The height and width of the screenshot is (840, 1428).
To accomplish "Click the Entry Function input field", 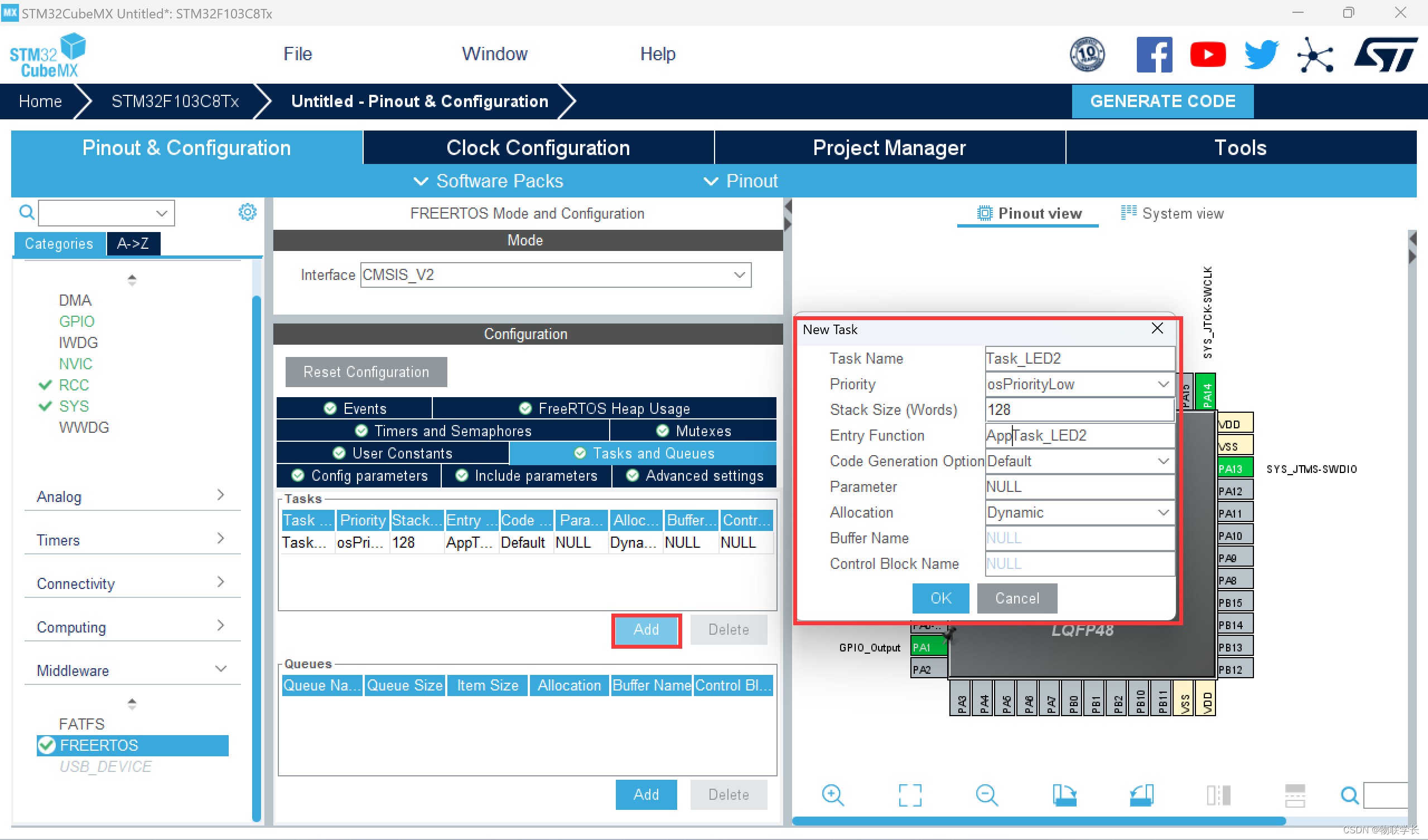I will pos(1079,435).
